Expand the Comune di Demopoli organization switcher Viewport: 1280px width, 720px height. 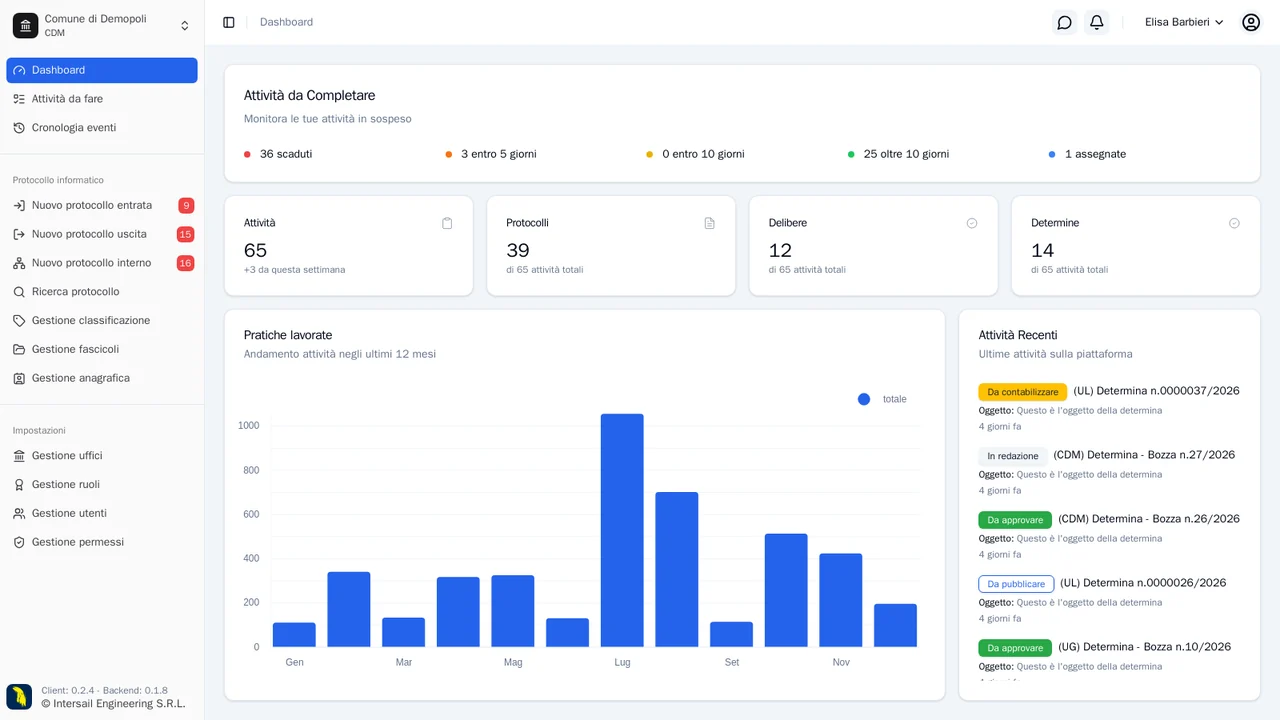click(x=102, y=25)
